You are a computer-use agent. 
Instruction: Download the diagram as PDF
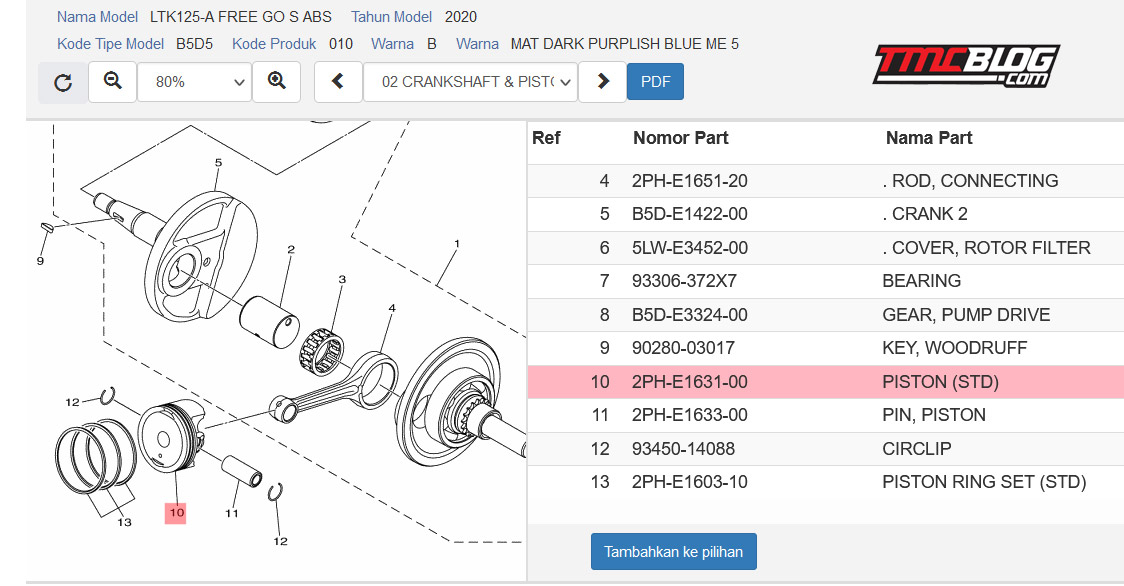(655, 82)
